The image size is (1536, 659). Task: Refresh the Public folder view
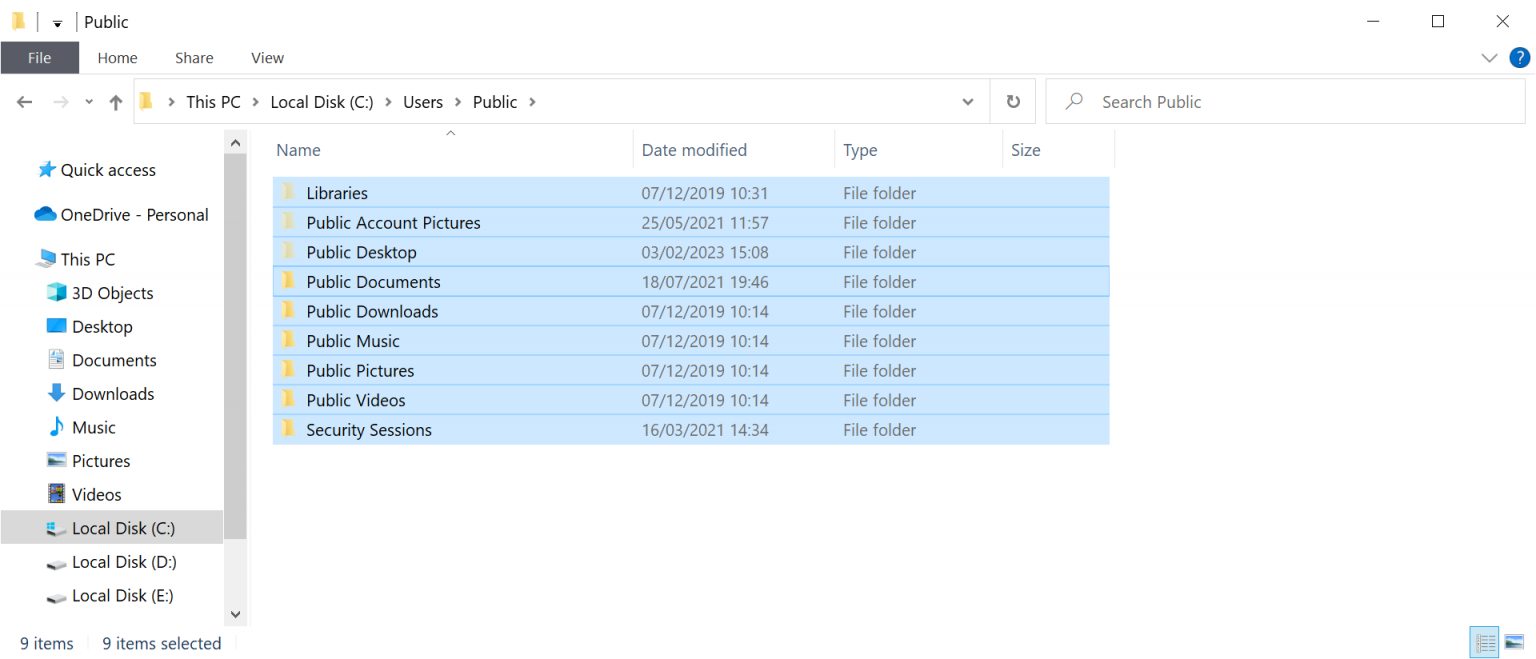click(x=1012, y=101)
